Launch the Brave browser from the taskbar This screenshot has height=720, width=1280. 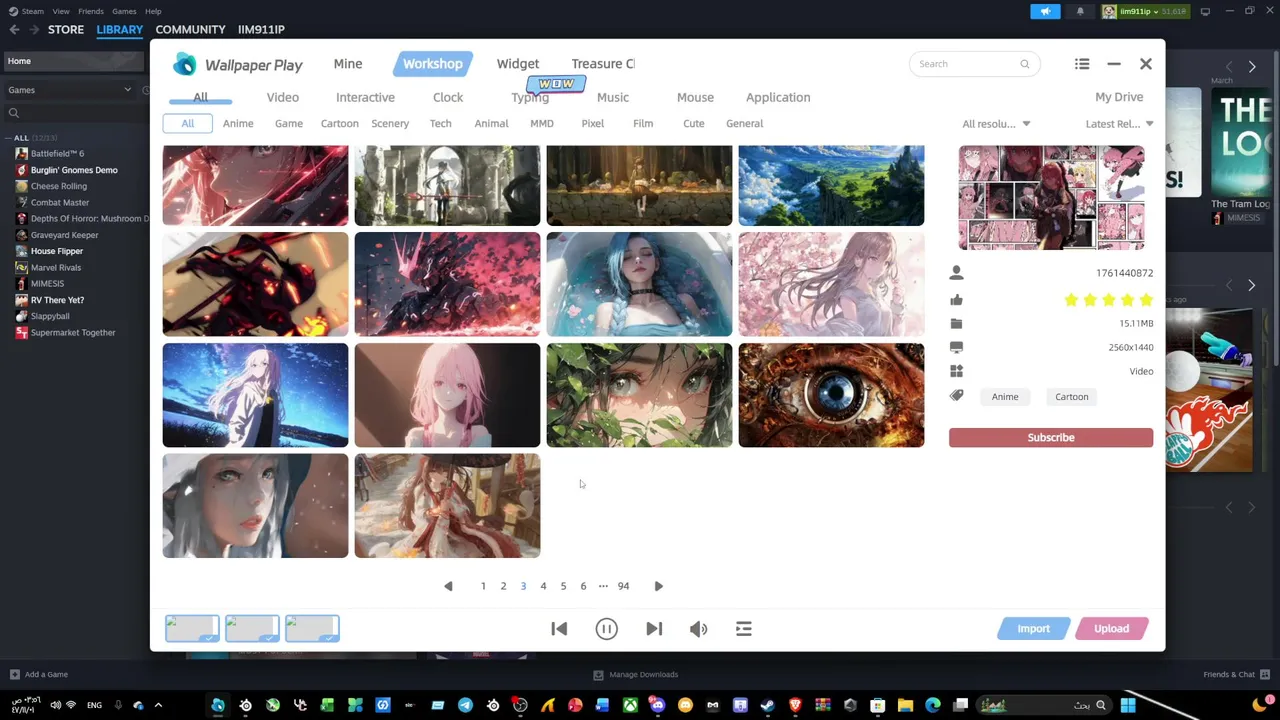[x=795, y=705]
